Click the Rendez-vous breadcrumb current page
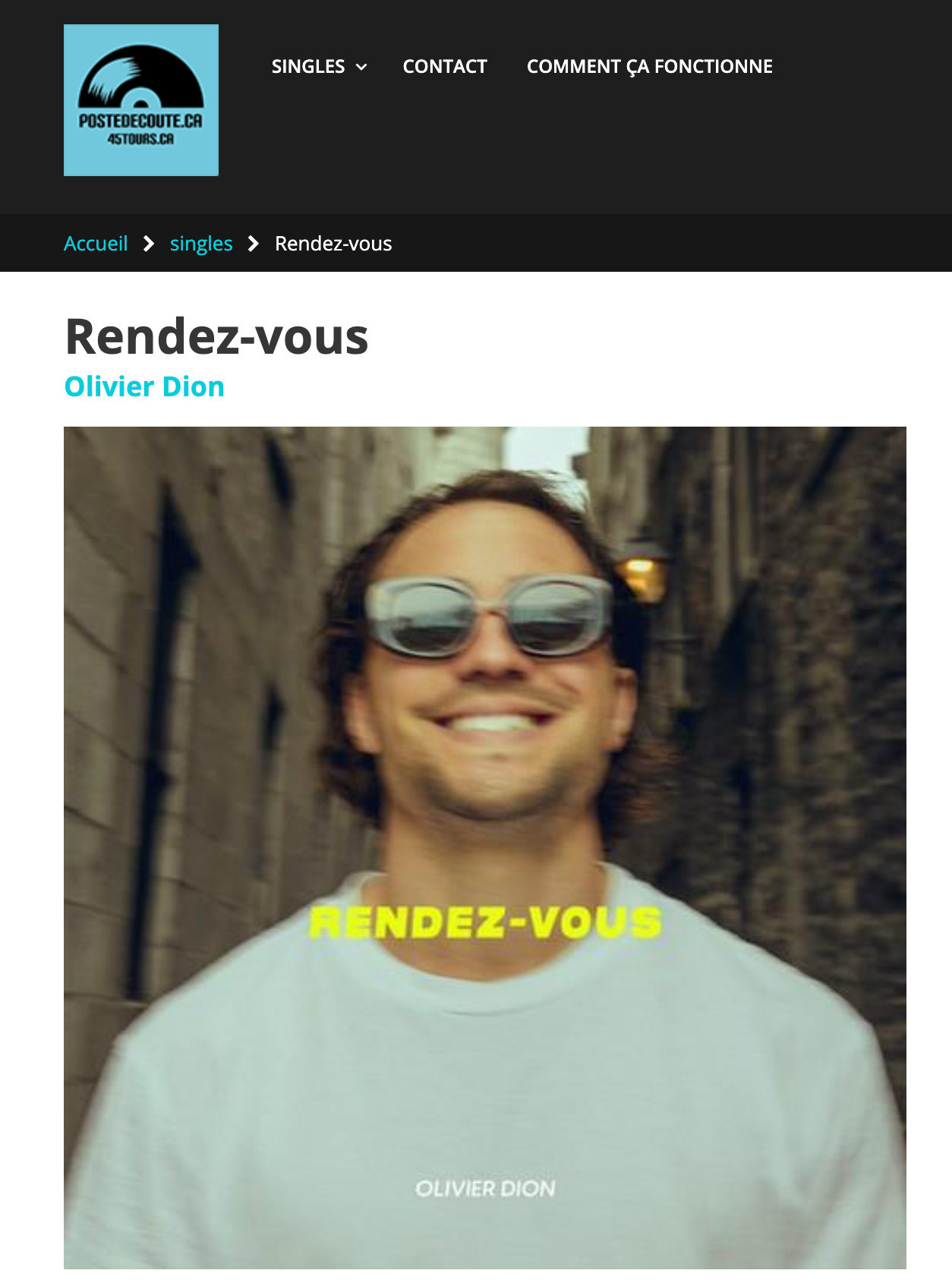The width and height of the screenshot is (952, 1286). tap(333, 244)
